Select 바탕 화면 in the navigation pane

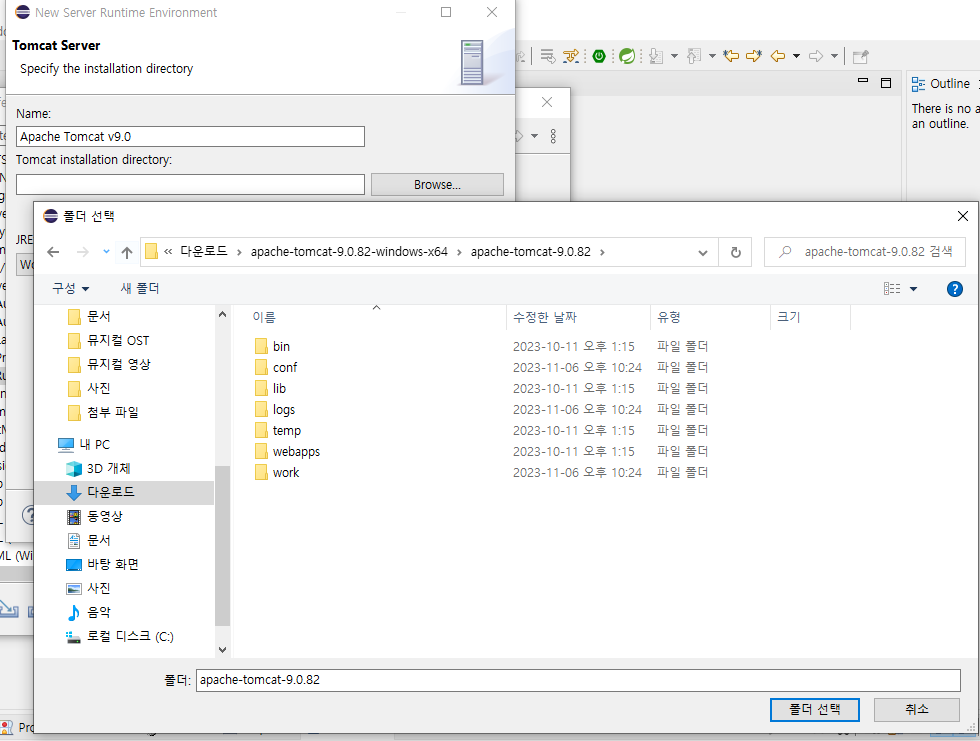112,564
